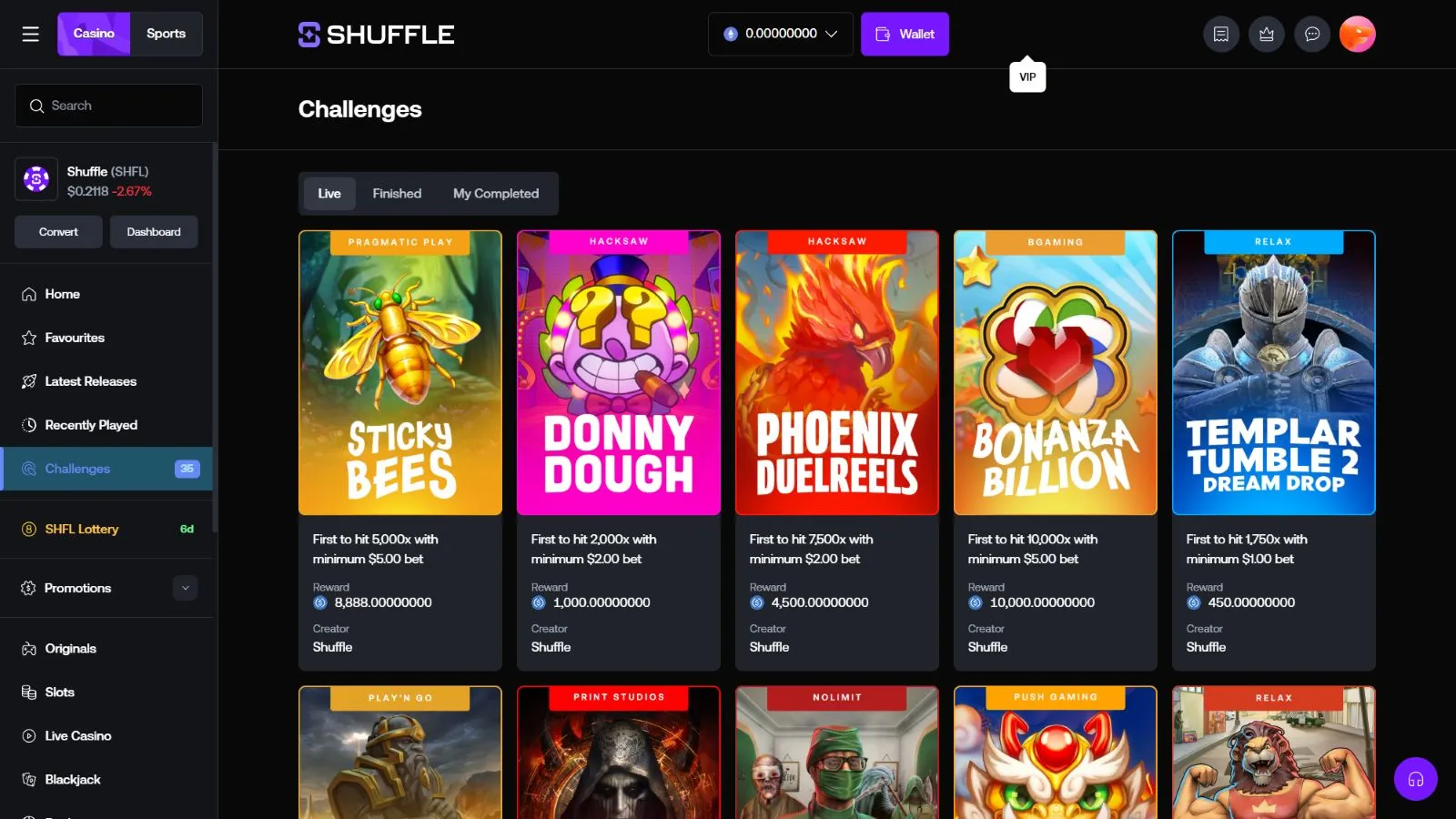Open the Sticky Bees challenge thumbnail
Image resolution: width=1456 pixels, height=819 pixels.
pos(400,373)
